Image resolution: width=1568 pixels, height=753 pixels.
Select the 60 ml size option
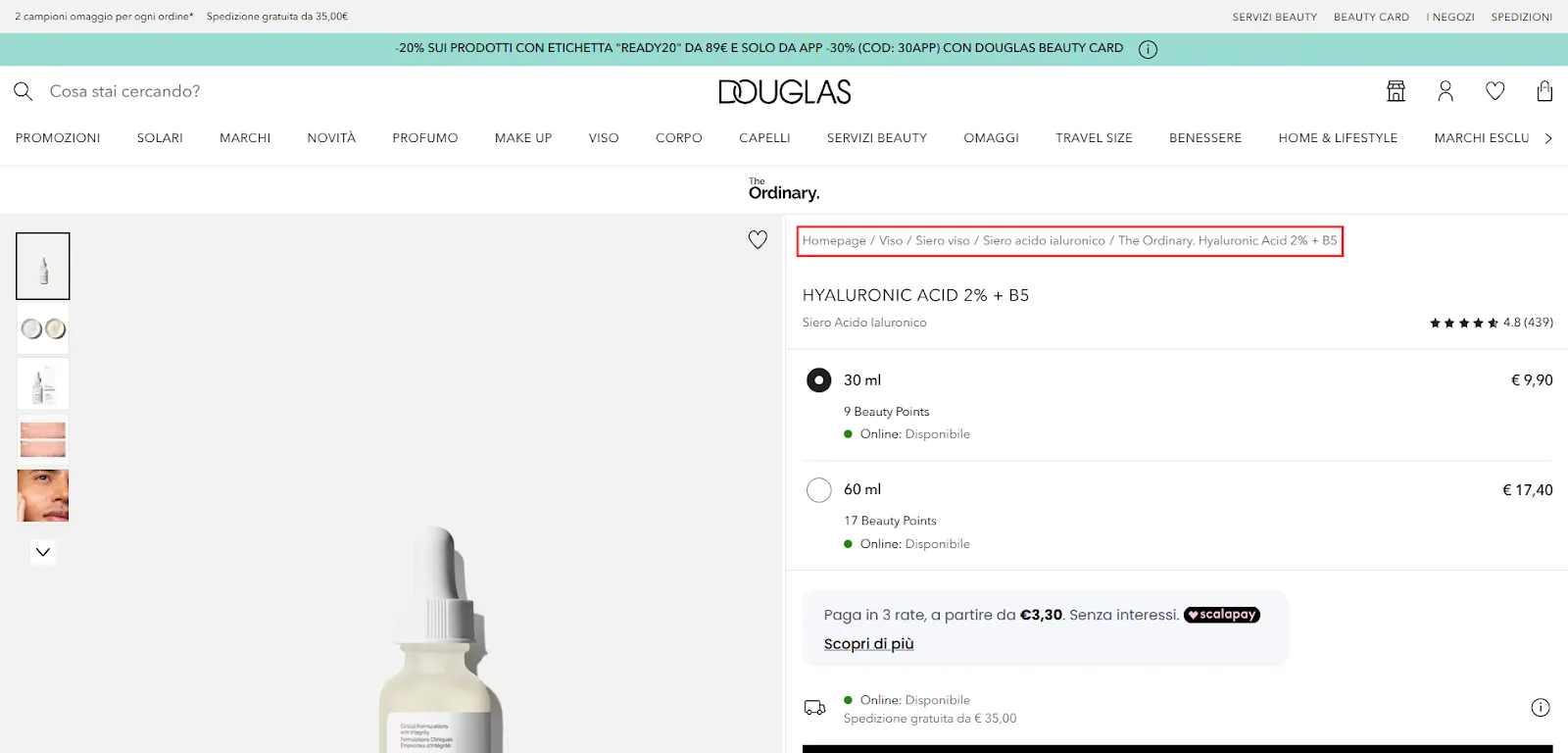(x=819, y=490)
